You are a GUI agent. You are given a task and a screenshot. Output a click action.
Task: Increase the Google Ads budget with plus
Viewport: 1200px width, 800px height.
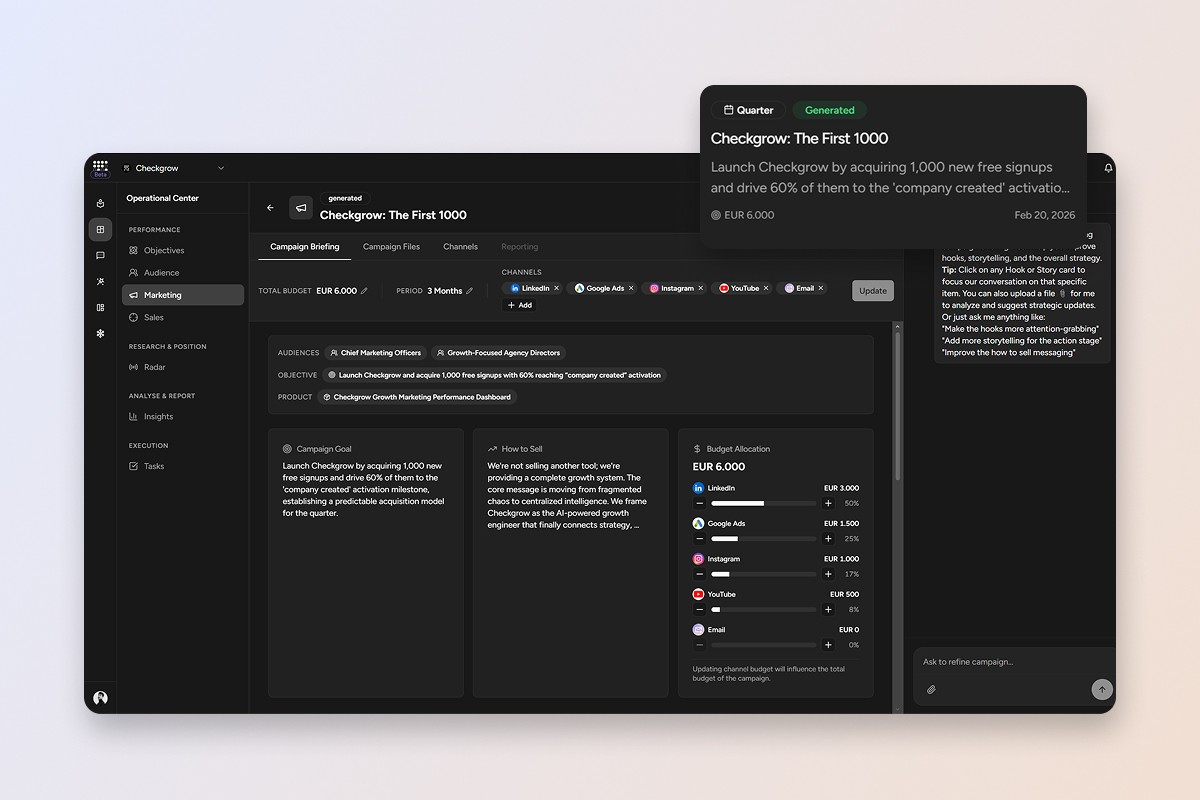pyautogui.click(x=828, y=539)
